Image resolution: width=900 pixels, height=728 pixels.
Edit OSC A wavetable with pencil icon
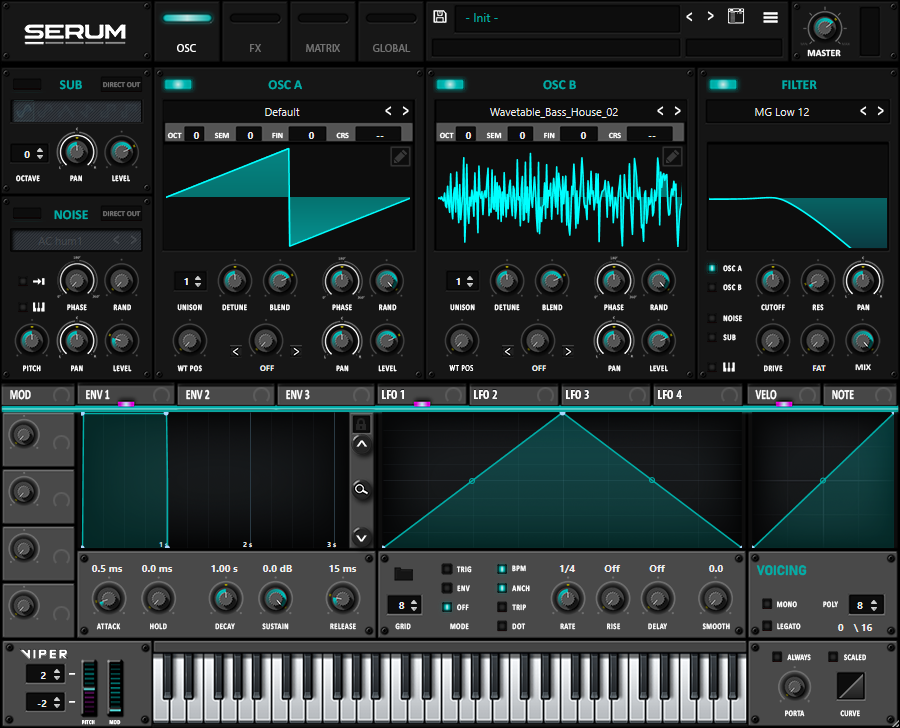(x=400, y=156)
